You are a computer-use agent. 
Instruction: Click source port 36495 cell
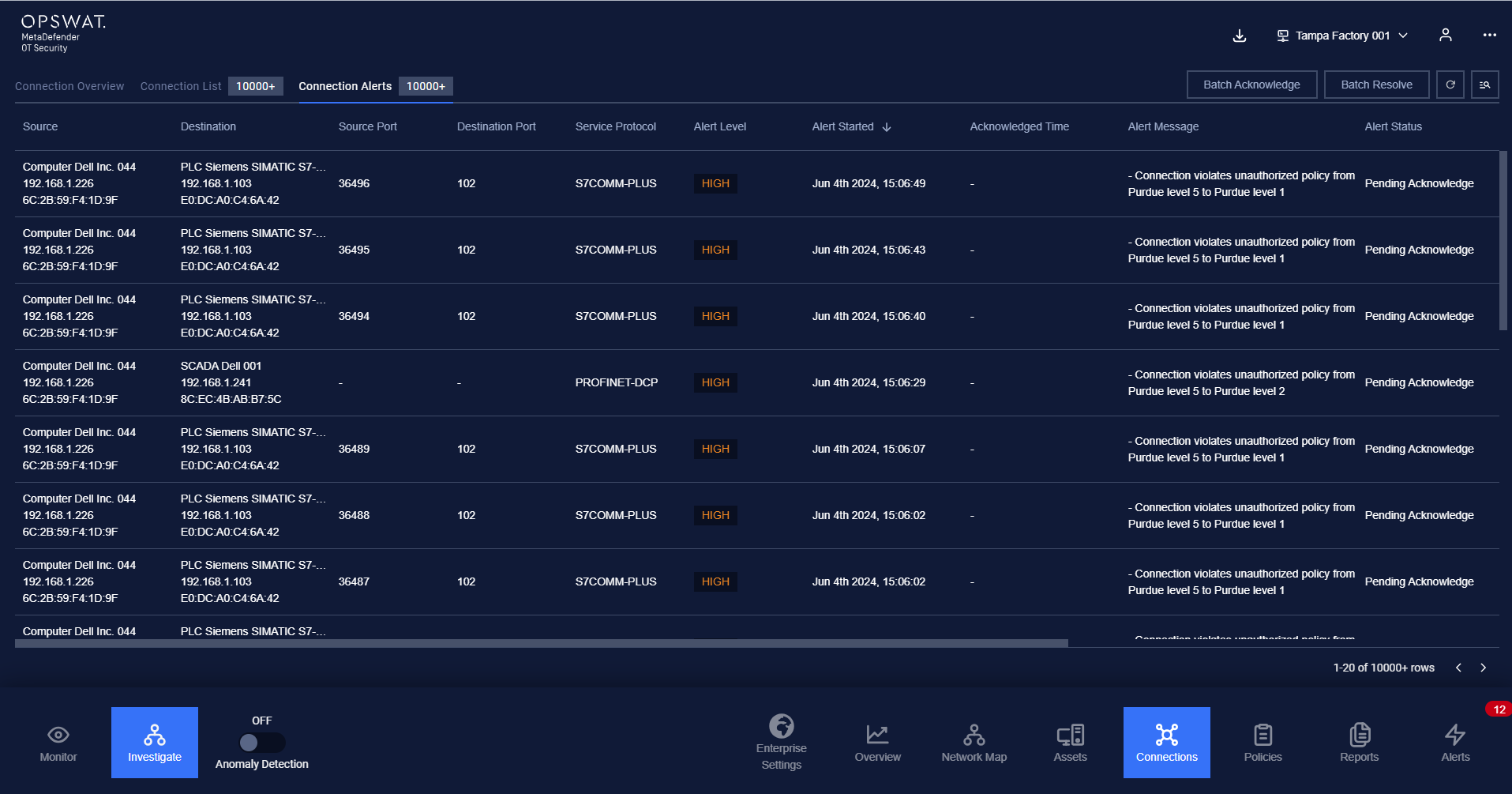[354, 250]
